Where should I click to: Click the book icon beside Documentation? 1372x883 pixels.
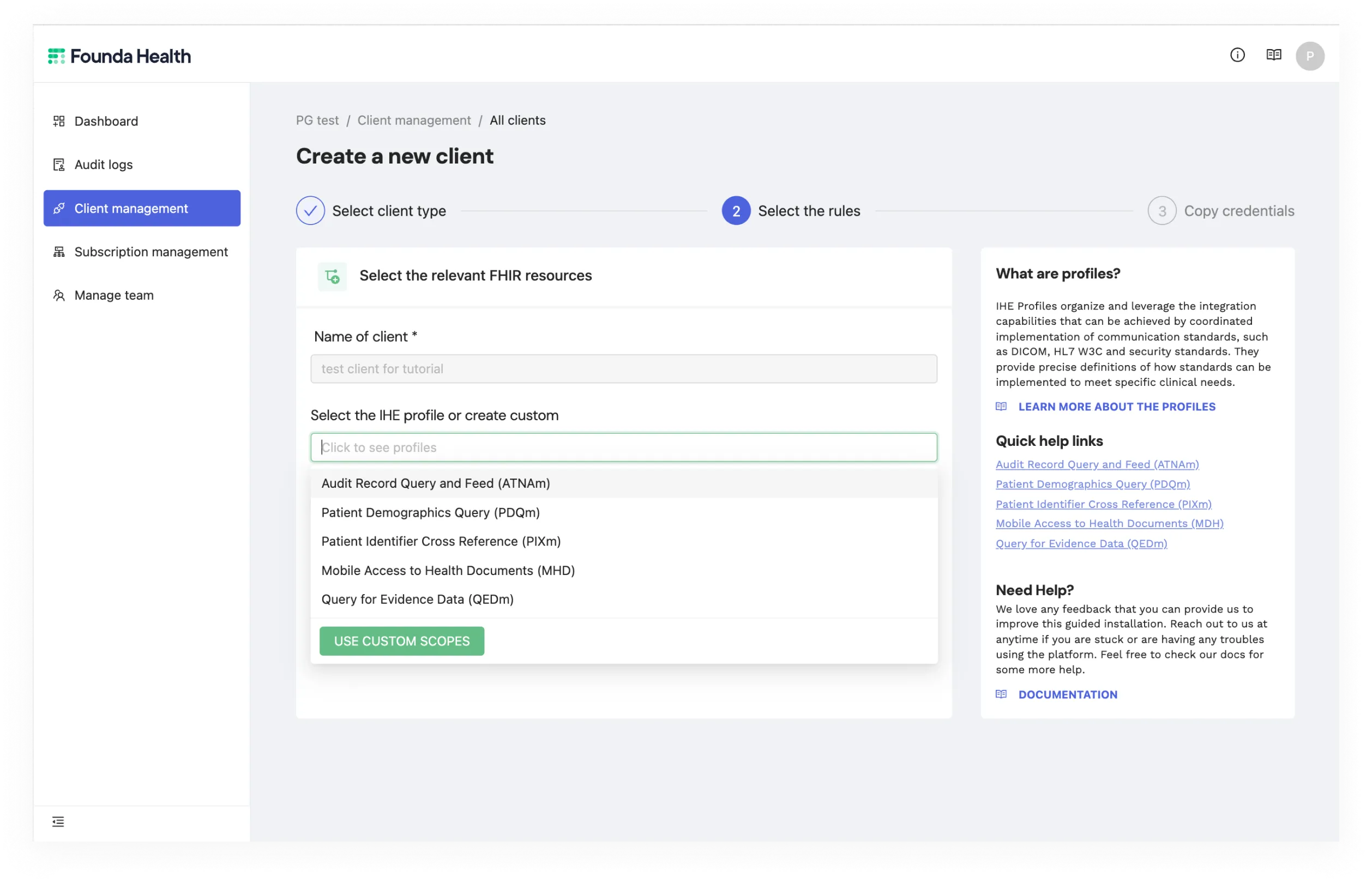(1001, 694)
